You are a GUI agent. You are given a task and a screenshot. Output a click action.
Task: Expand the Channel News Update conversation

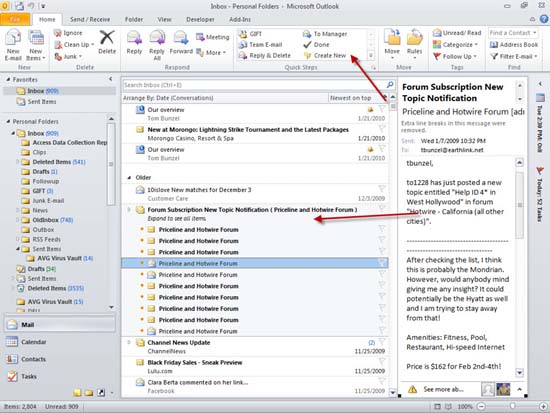click(x=129, y=342)
